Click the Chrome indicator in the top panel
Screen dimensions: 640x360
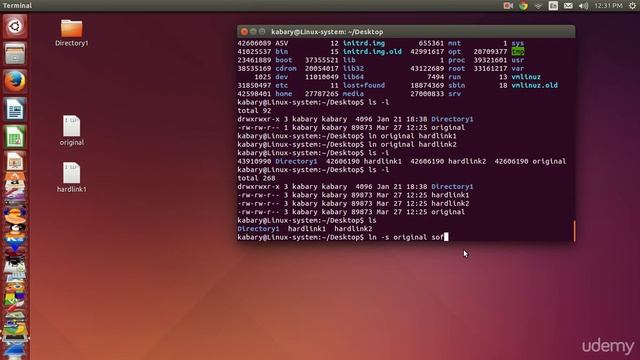click(523, 5)
